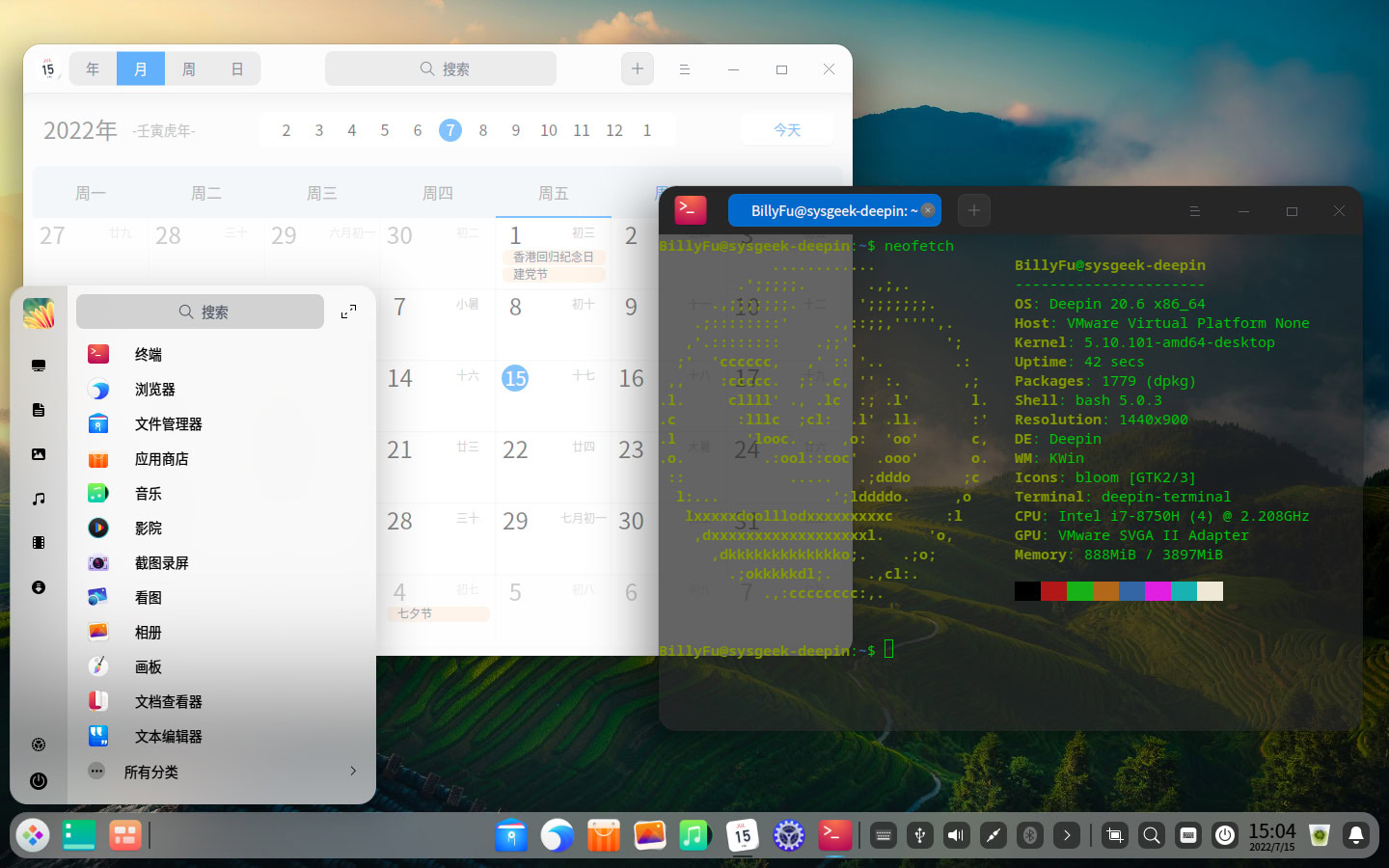
Task: Select month 12 in calendar month bar
Action: [614, 130]
